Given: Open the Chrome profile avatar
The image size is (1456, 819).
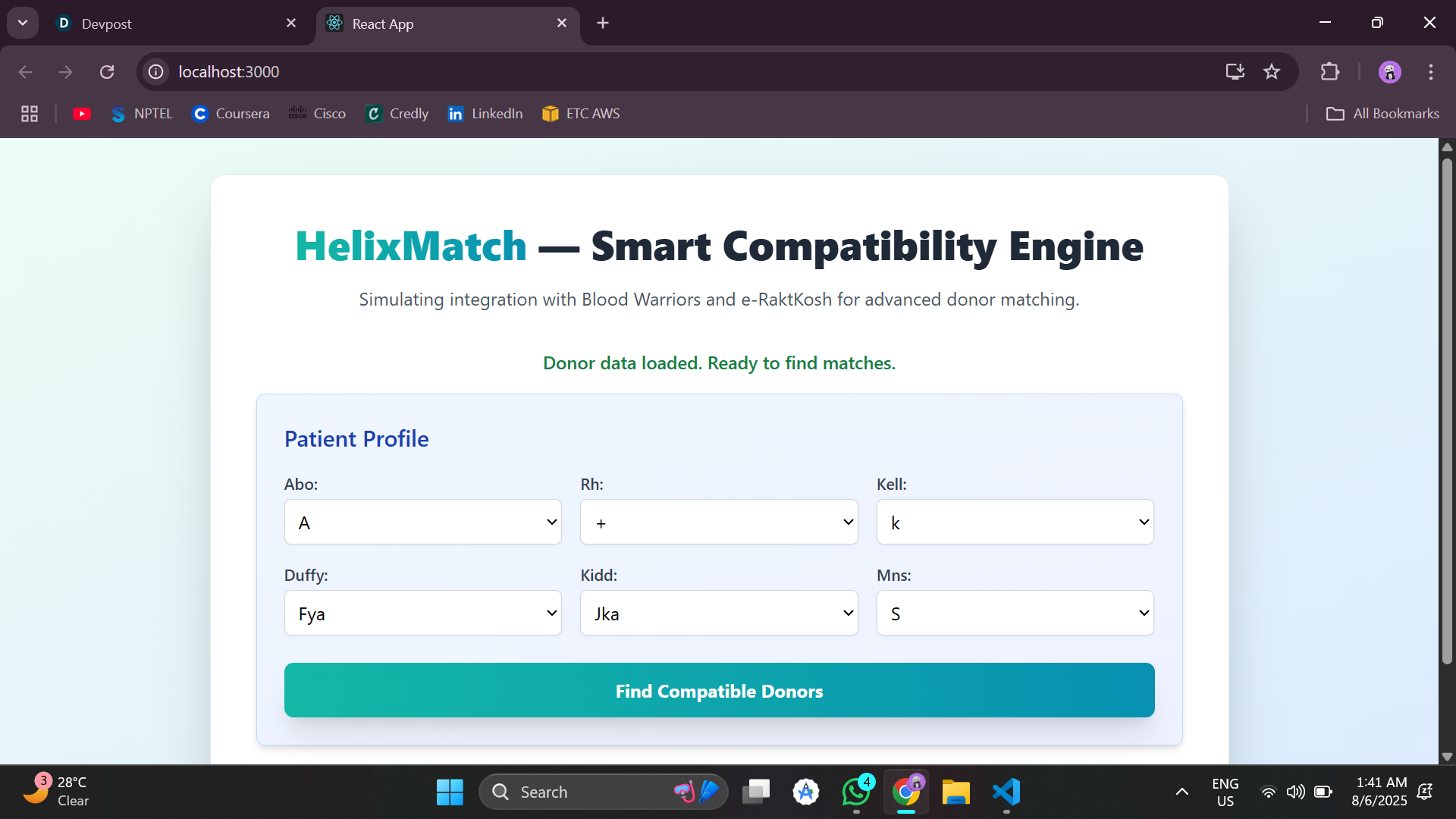Looking at the screenshot, I should tap(1389, 72).
